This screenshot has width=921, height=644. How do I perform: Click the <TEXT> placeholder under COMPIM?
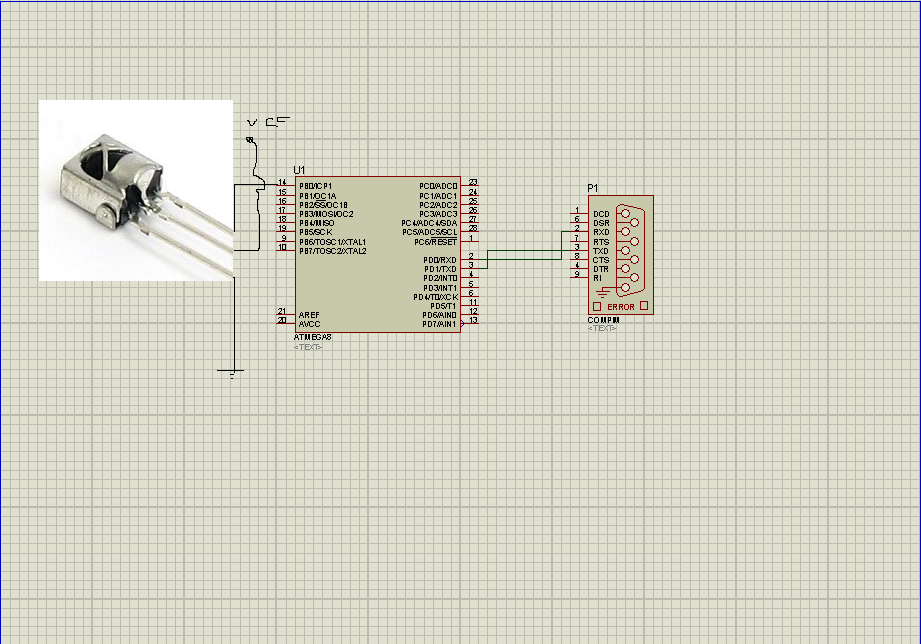[x=602, y=328]
